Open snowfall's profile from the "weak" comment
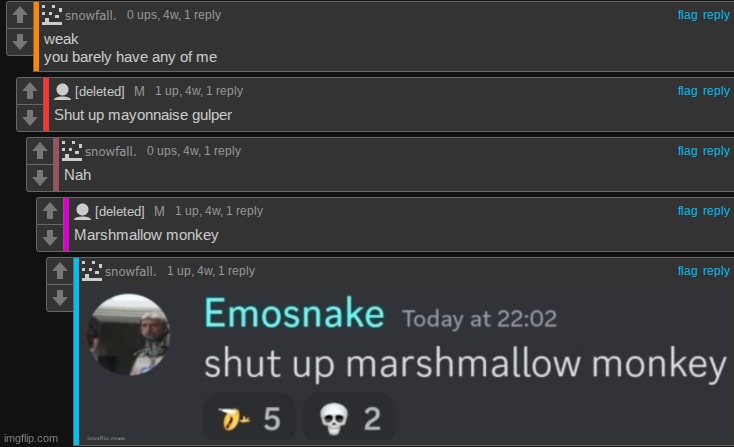The height and width of the screenshot is (447, 734). pos(90,15)
